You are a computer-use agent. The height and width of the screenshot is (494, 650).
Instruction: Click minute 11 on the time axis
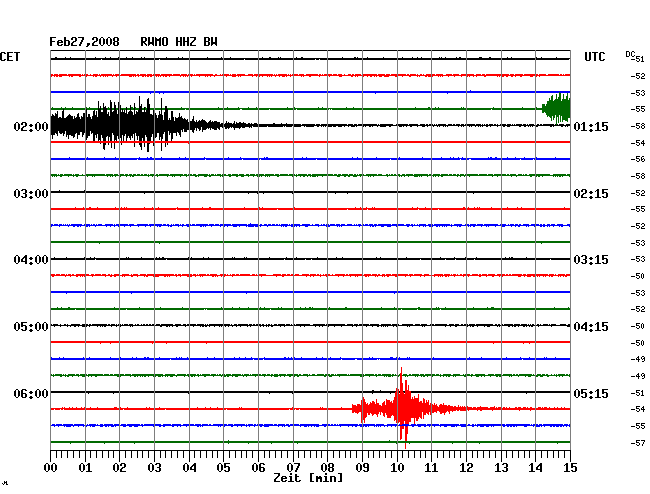tap(431, 467)
